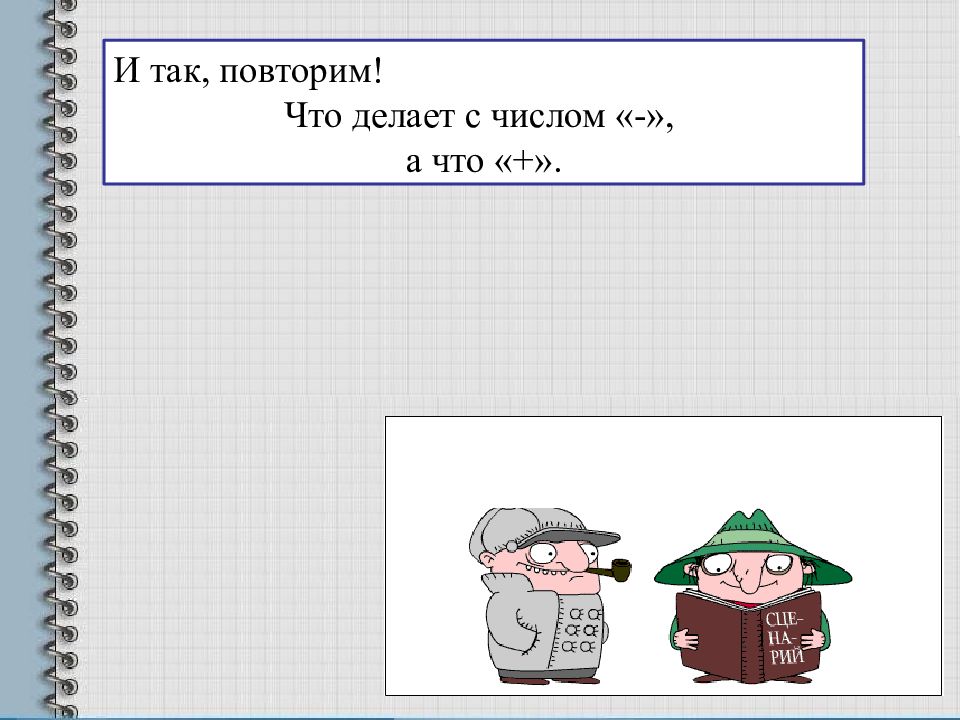Click the text line "И так, повторим!"
The height and width of the screenshot is (720, 960).
point(248,70)
